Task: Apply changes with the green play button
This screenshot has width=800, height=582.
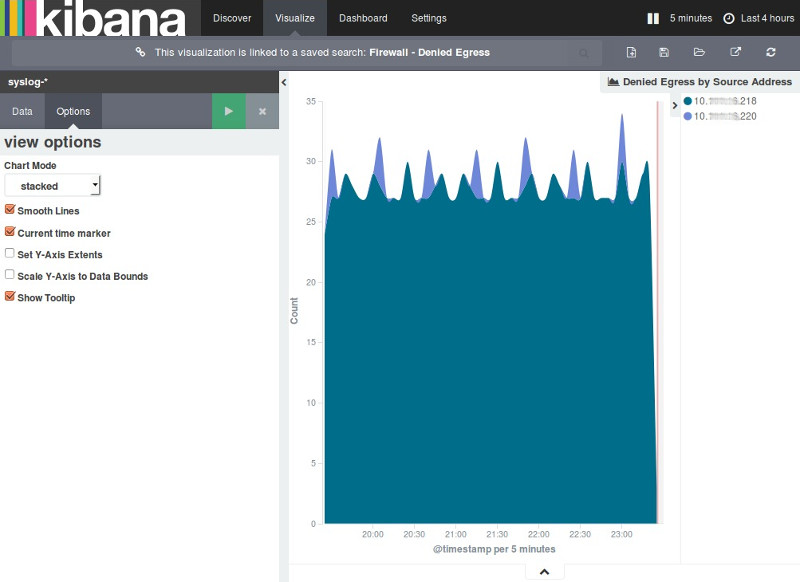Action: coord(228,111)
